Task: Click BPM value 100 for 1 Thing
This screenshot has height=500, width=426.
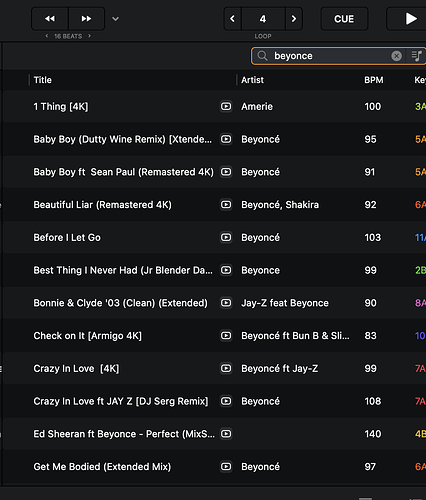Action: point(373,107)
